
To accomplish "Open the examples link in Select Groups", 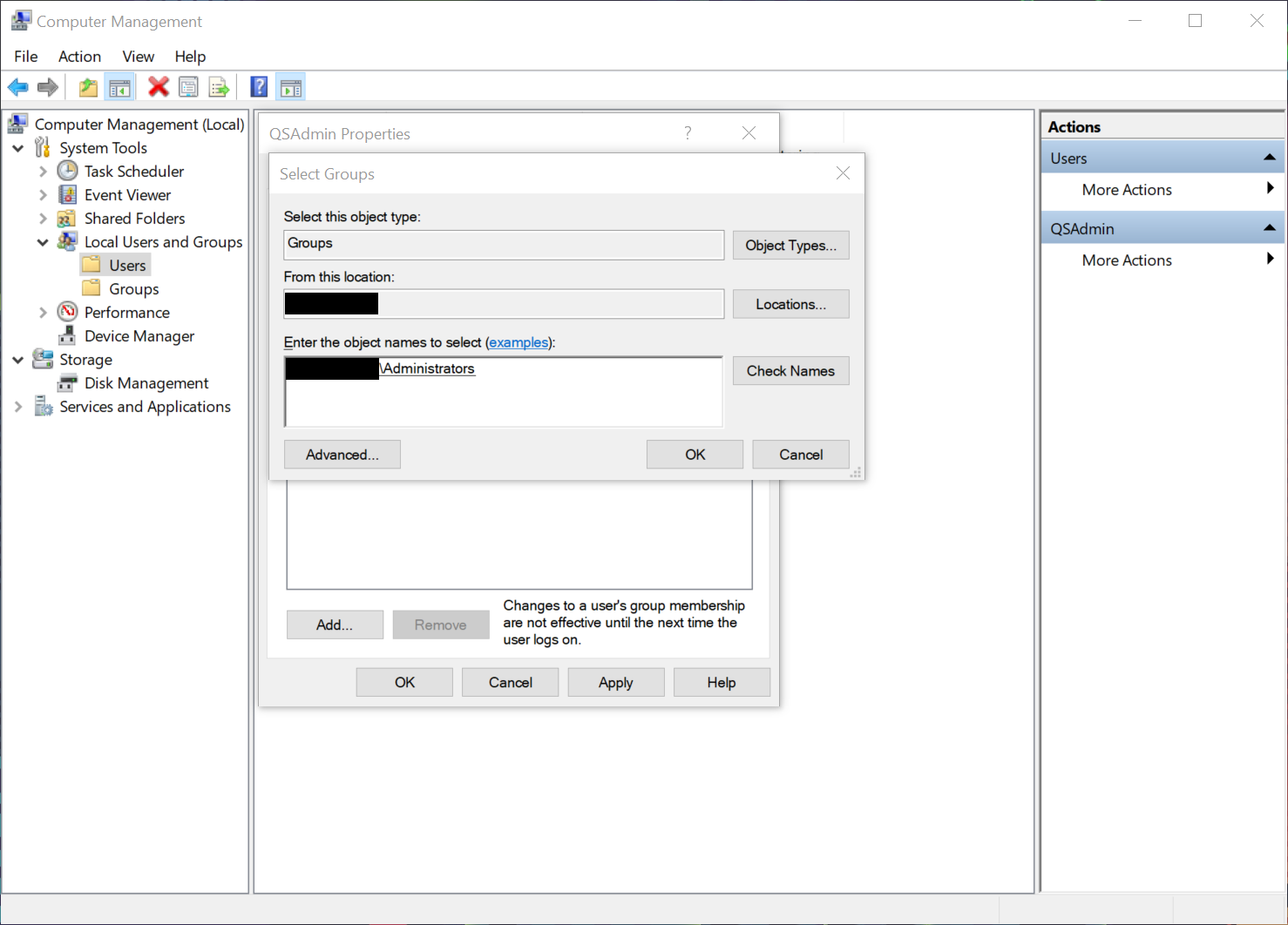I will [x=519, y=342].
